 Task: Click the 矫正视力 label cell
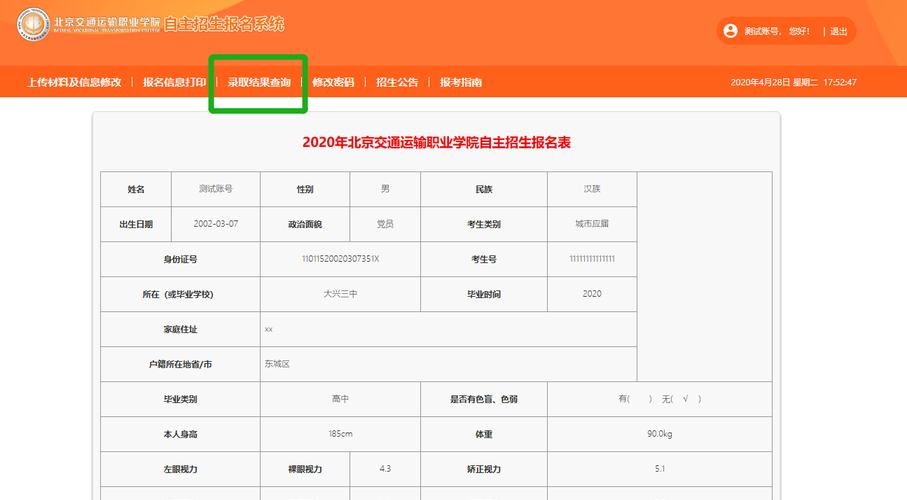tap(484, 469)
